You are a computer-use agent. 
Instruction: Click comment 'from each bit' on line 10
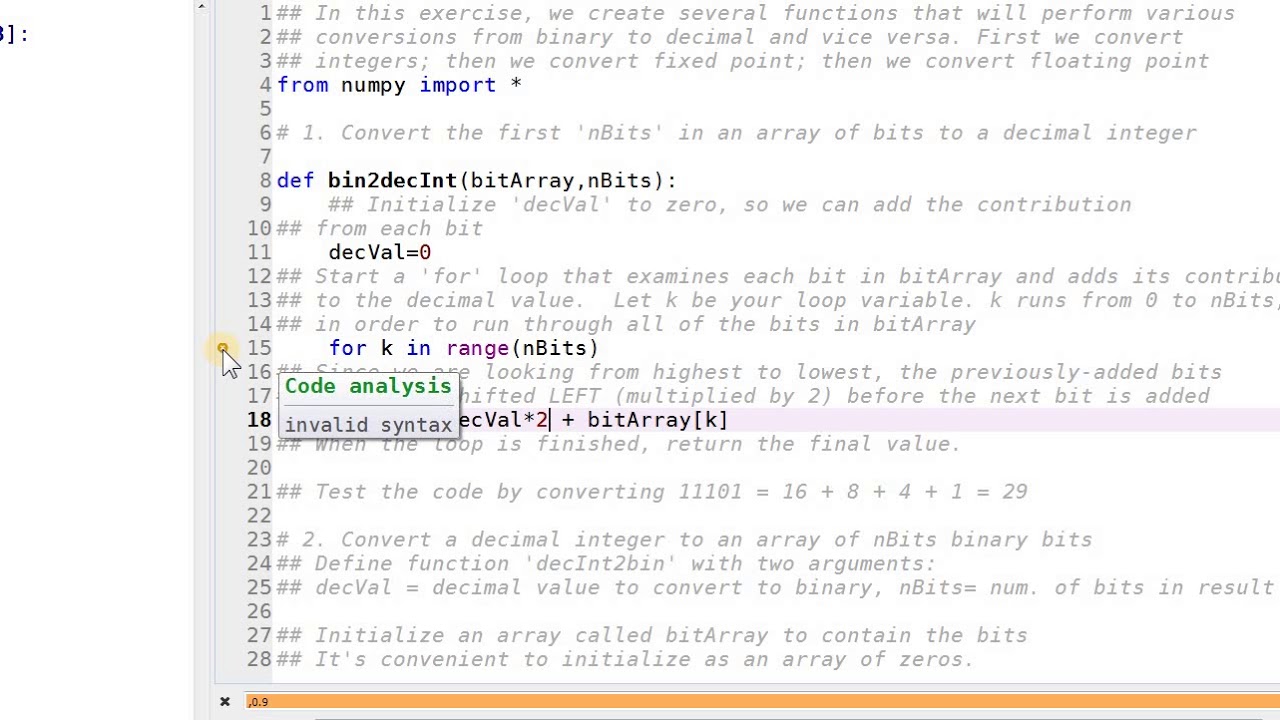tap(380, 229)
